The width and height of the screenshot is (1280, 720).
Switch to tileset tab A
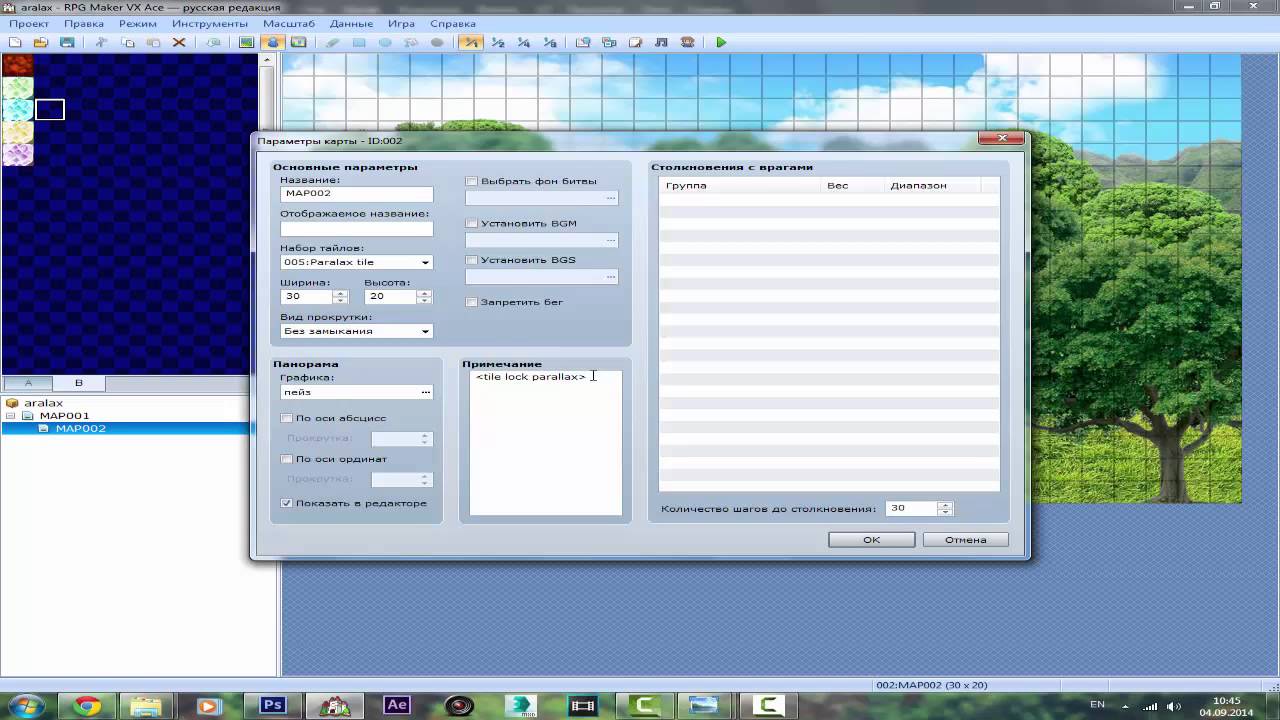28,383
